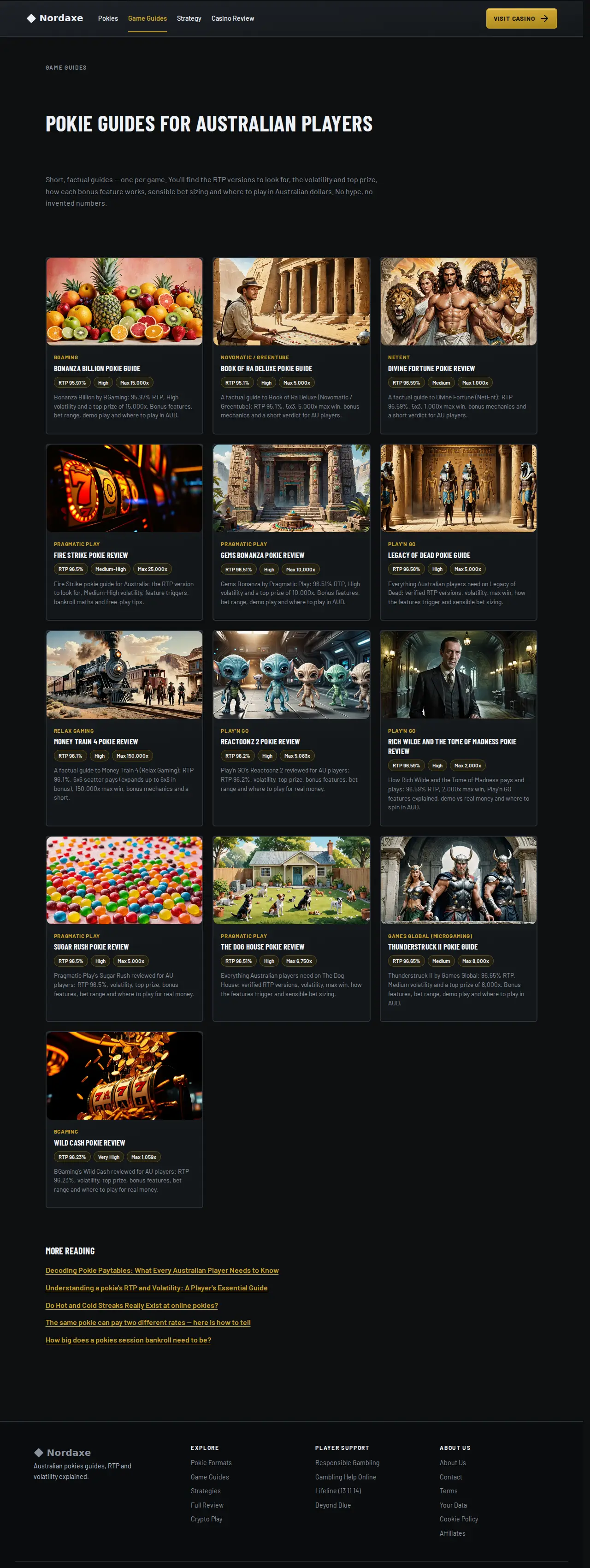
Task: Select the Game Guides nav tab
Action: [147, 18]
